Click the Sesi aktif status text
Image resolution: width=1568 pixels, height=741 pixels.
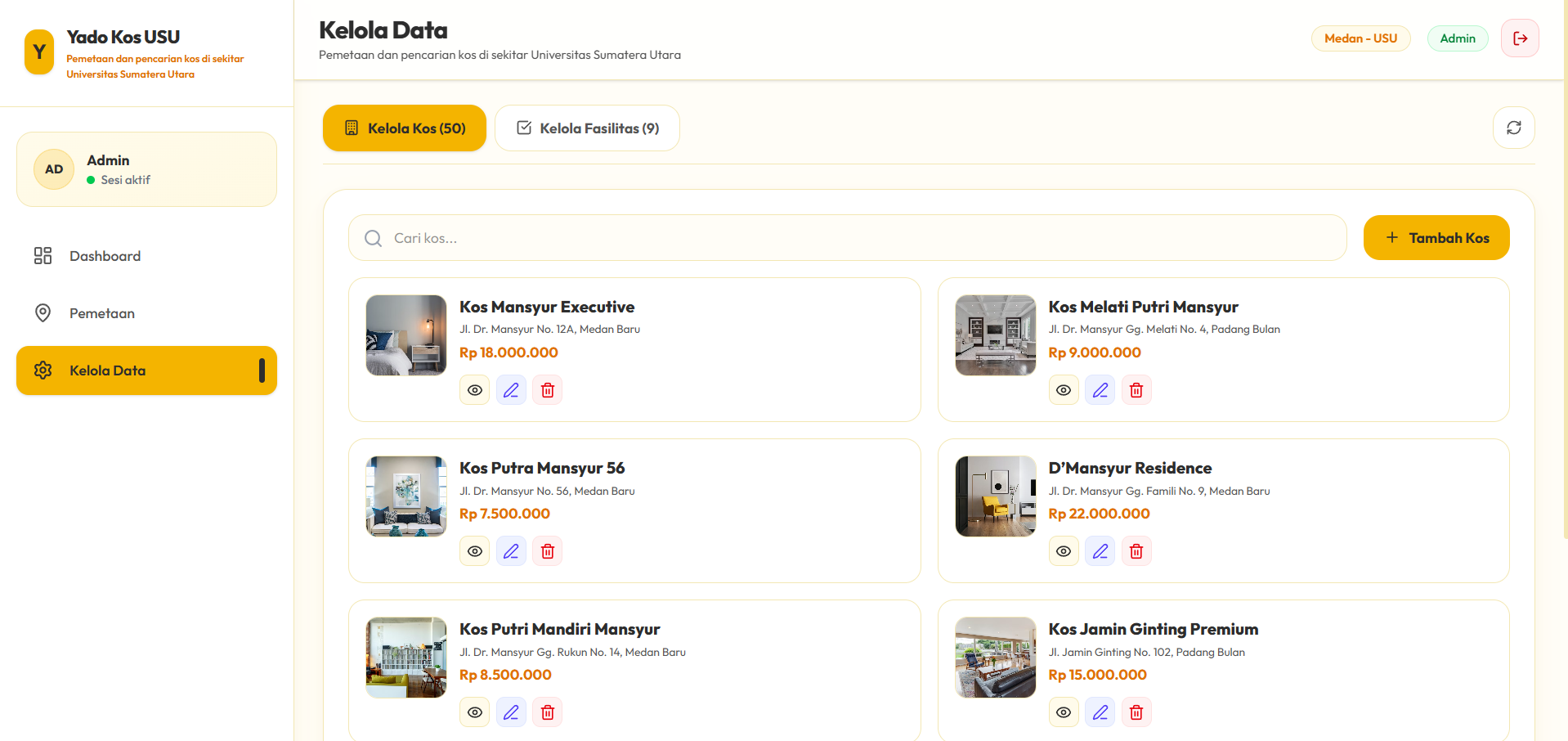click(125, 180)
